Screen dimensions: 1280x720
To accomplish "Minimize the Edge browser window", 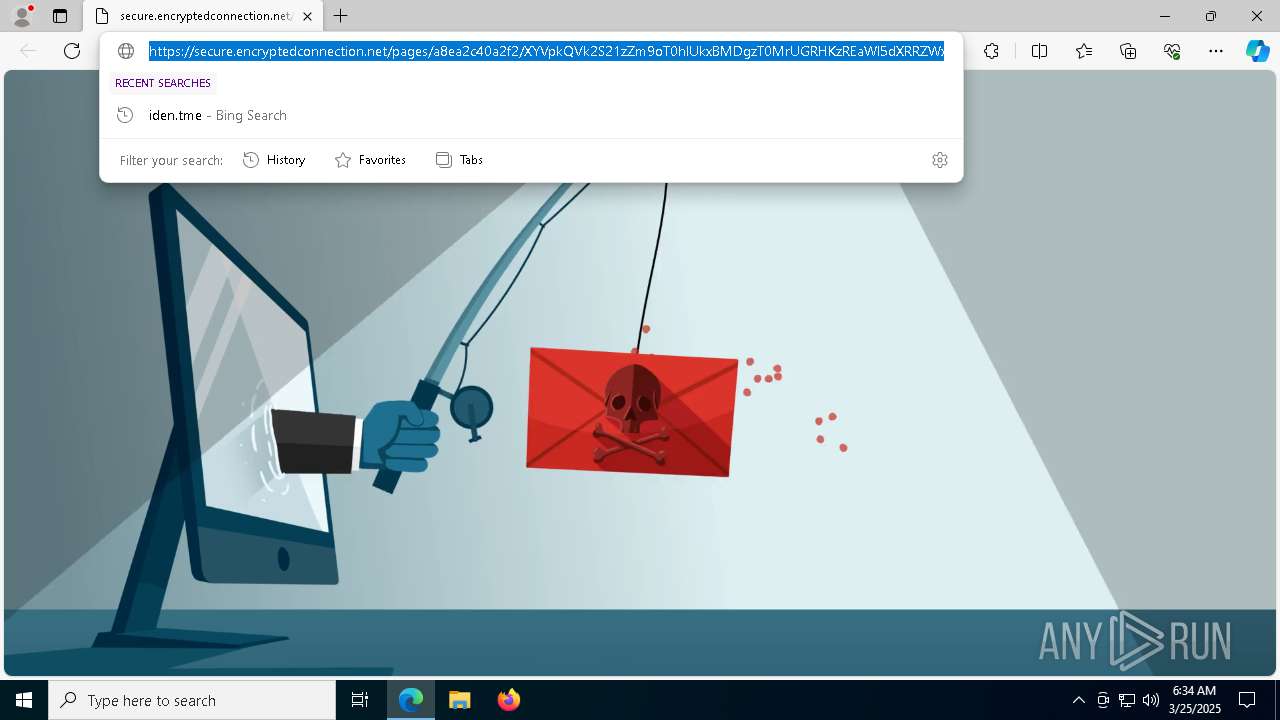I will [1165, 16].
